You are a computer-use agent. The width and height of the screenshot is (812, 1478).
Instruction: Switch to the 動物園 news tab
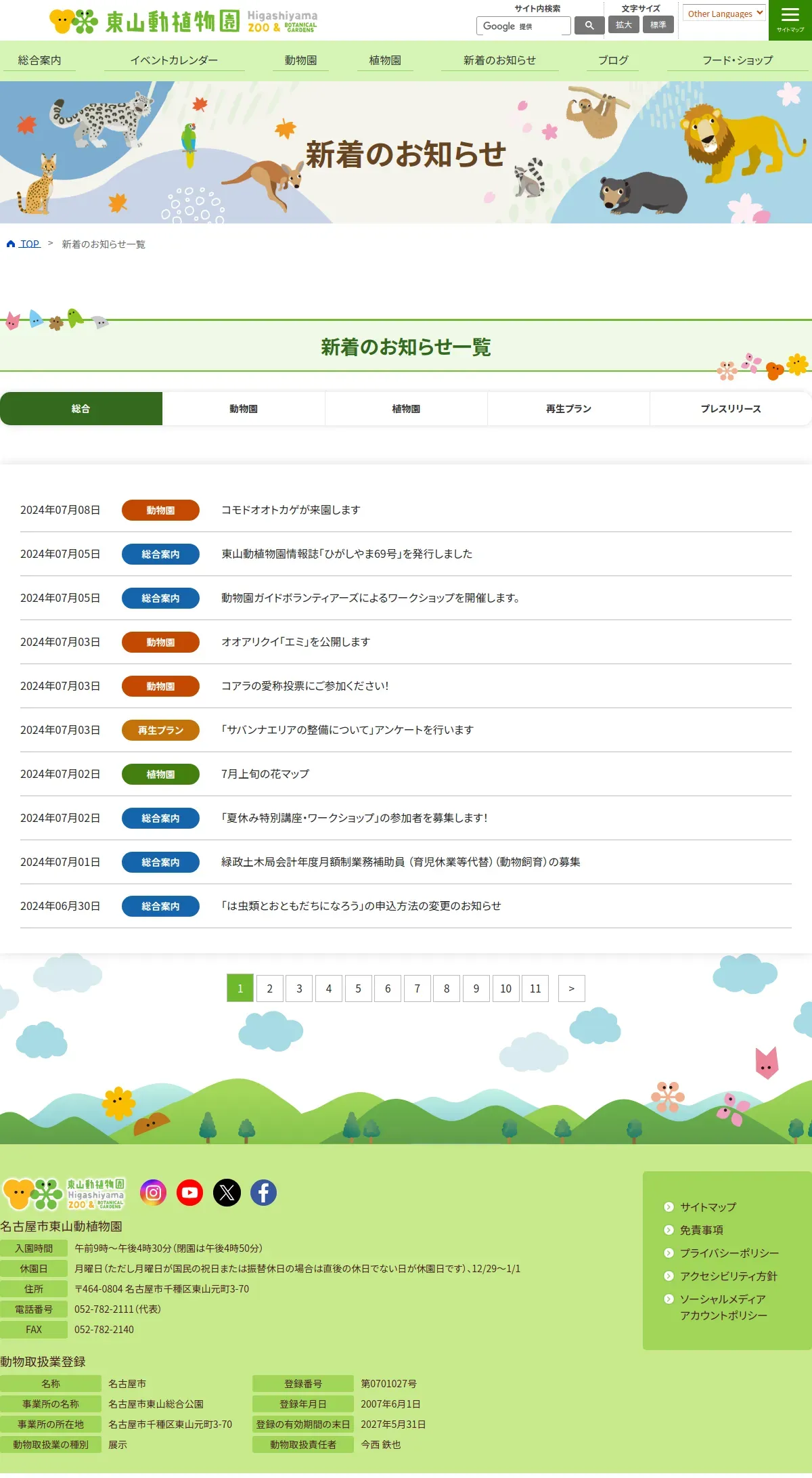pos(244,409)
